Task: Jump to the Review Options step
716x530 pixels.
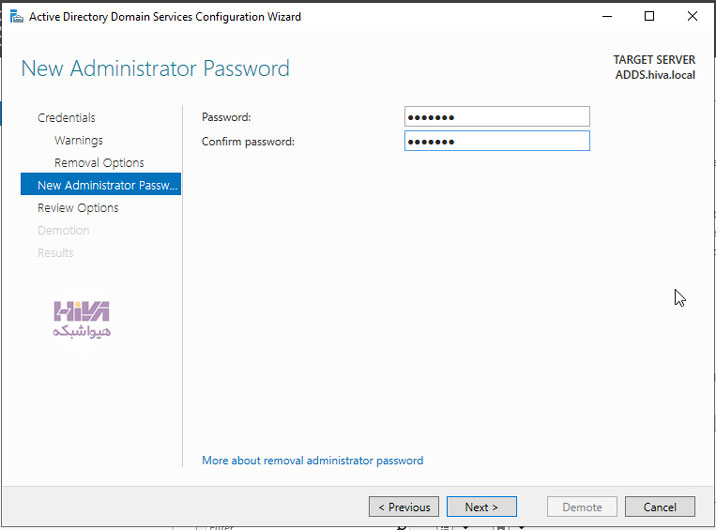Action: click(x=78, y=208)
